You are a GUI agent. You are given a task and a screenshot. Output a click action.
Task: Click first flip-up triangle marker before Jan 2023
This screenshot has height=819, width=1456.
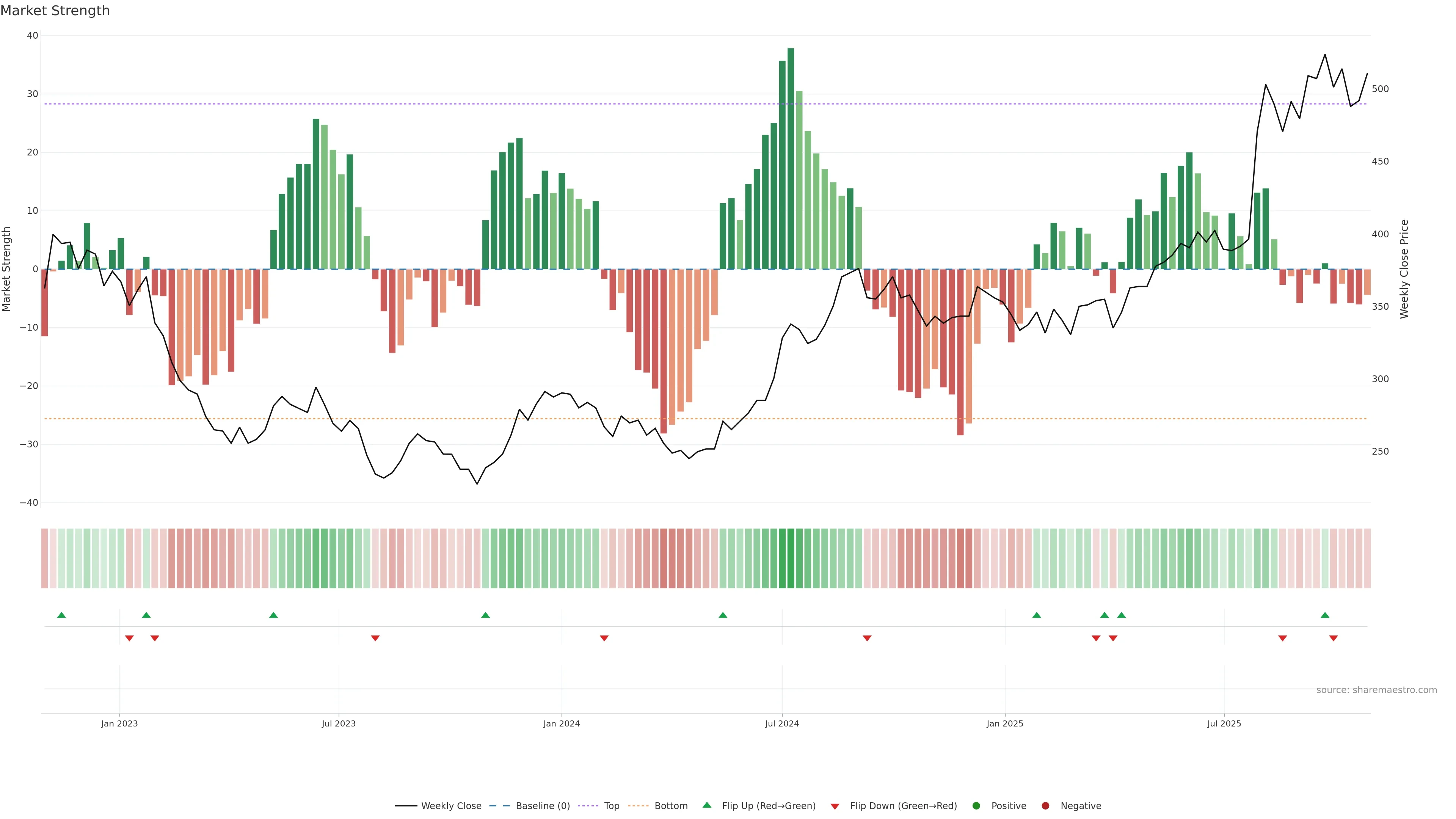(x=61, y=615)
